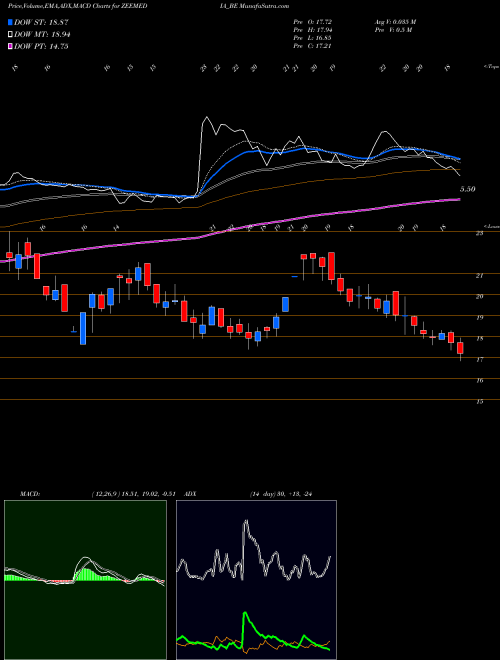This screenshot has width=500, height=660.
Task: Click the 'Pre H: 17.94' value
Action: tap(315, 30)
